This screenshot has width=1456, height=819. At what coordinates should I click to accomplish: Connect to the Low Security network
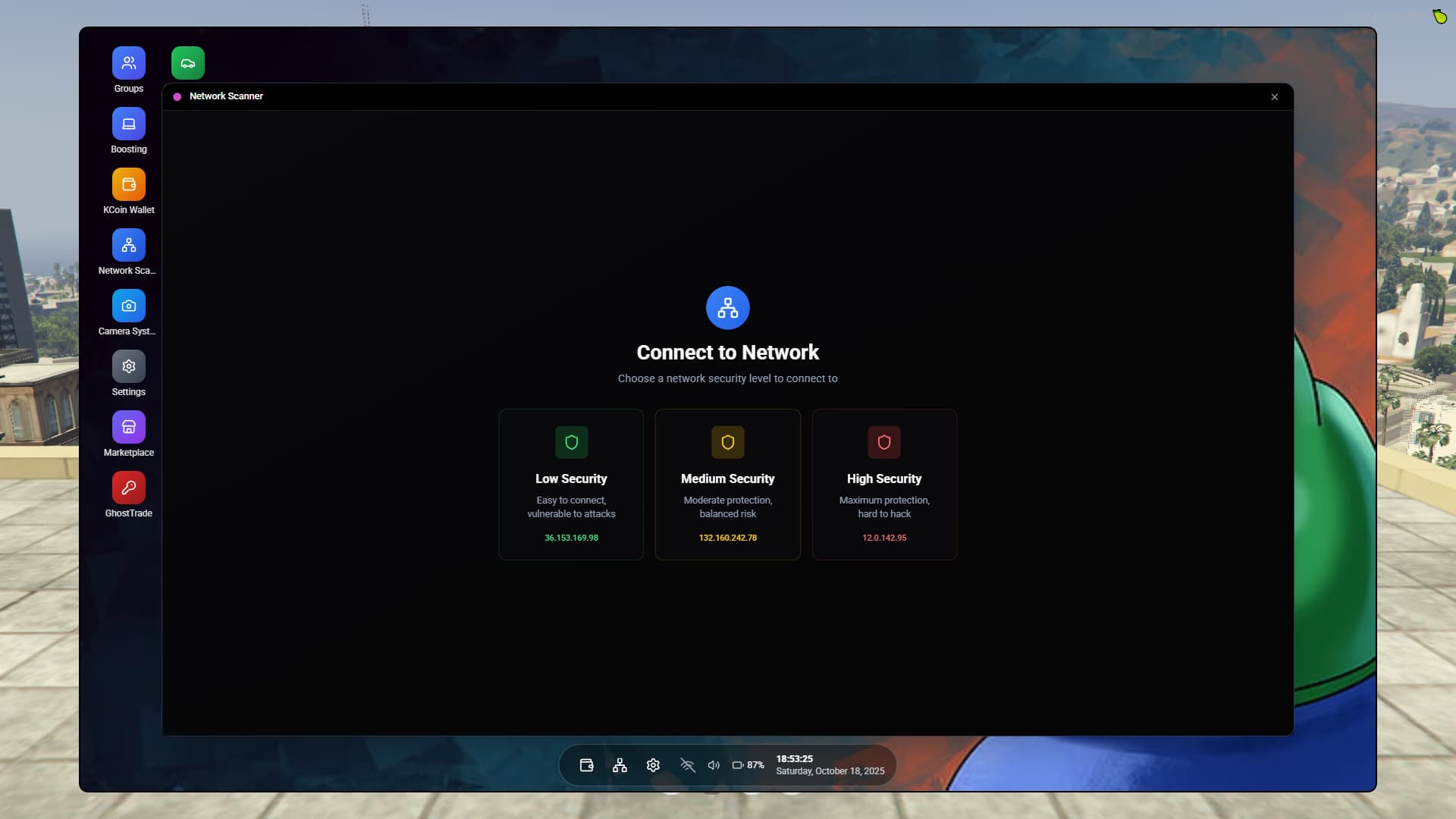tap(571, 485)
